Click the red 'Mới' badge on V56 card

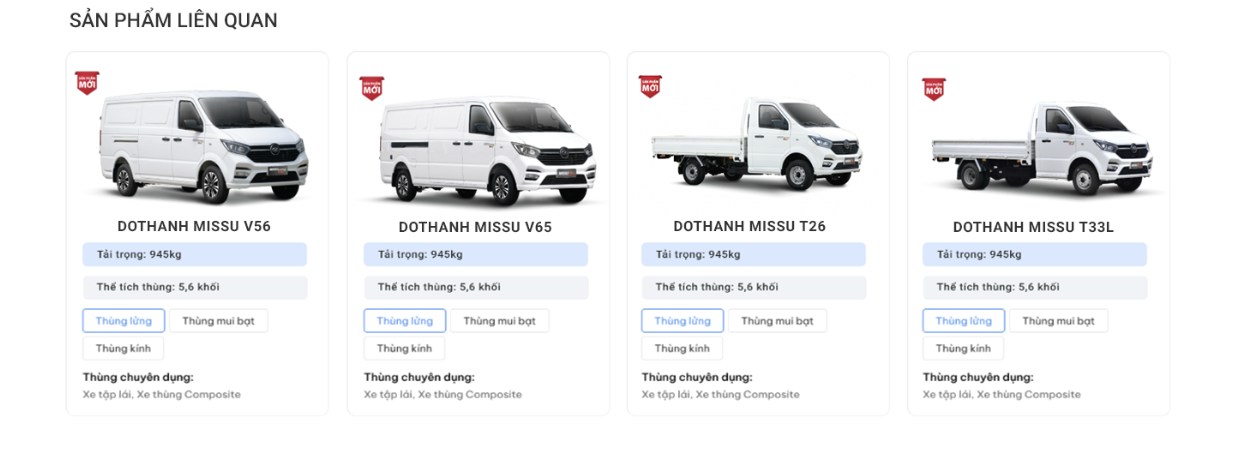[x=87, y=83]
